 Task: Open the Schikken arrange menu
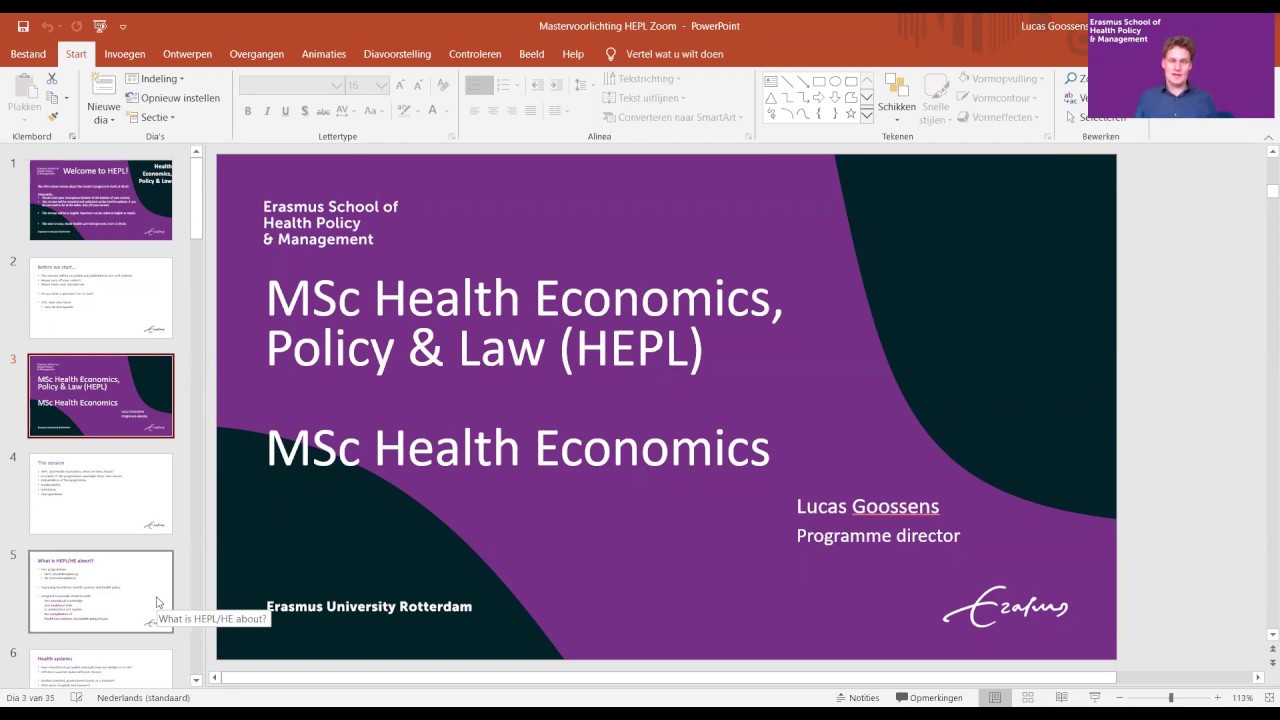click(x=897, y=98)
